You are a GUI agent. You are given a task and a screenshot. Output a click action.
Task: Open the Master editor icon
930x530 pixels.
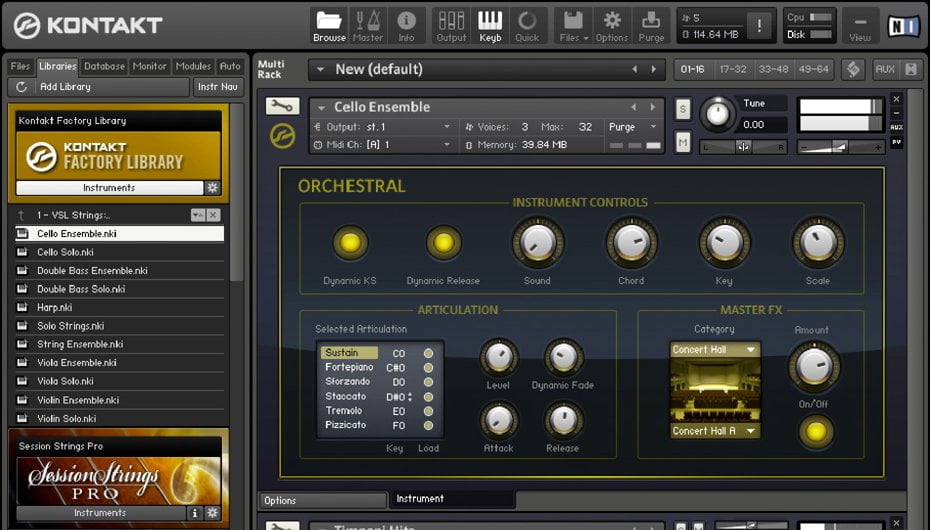coord(368,27)
